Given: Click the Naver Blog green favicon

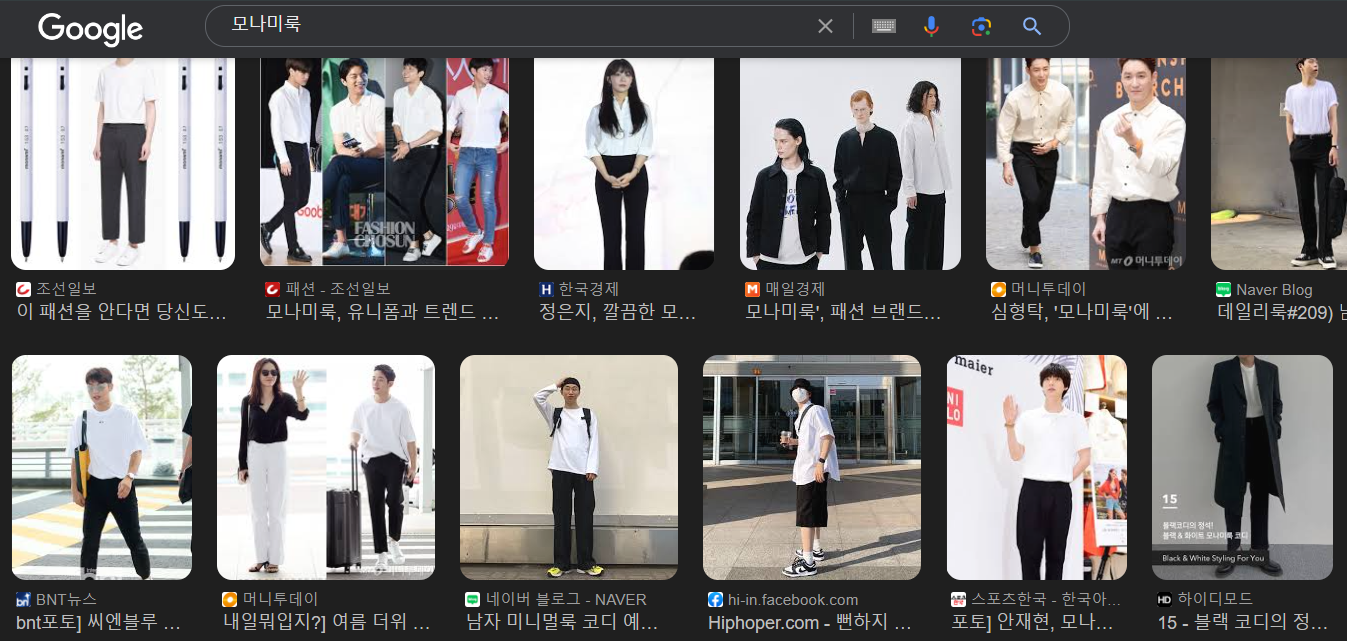Looking at the screenshot, I should (1223, 289).
